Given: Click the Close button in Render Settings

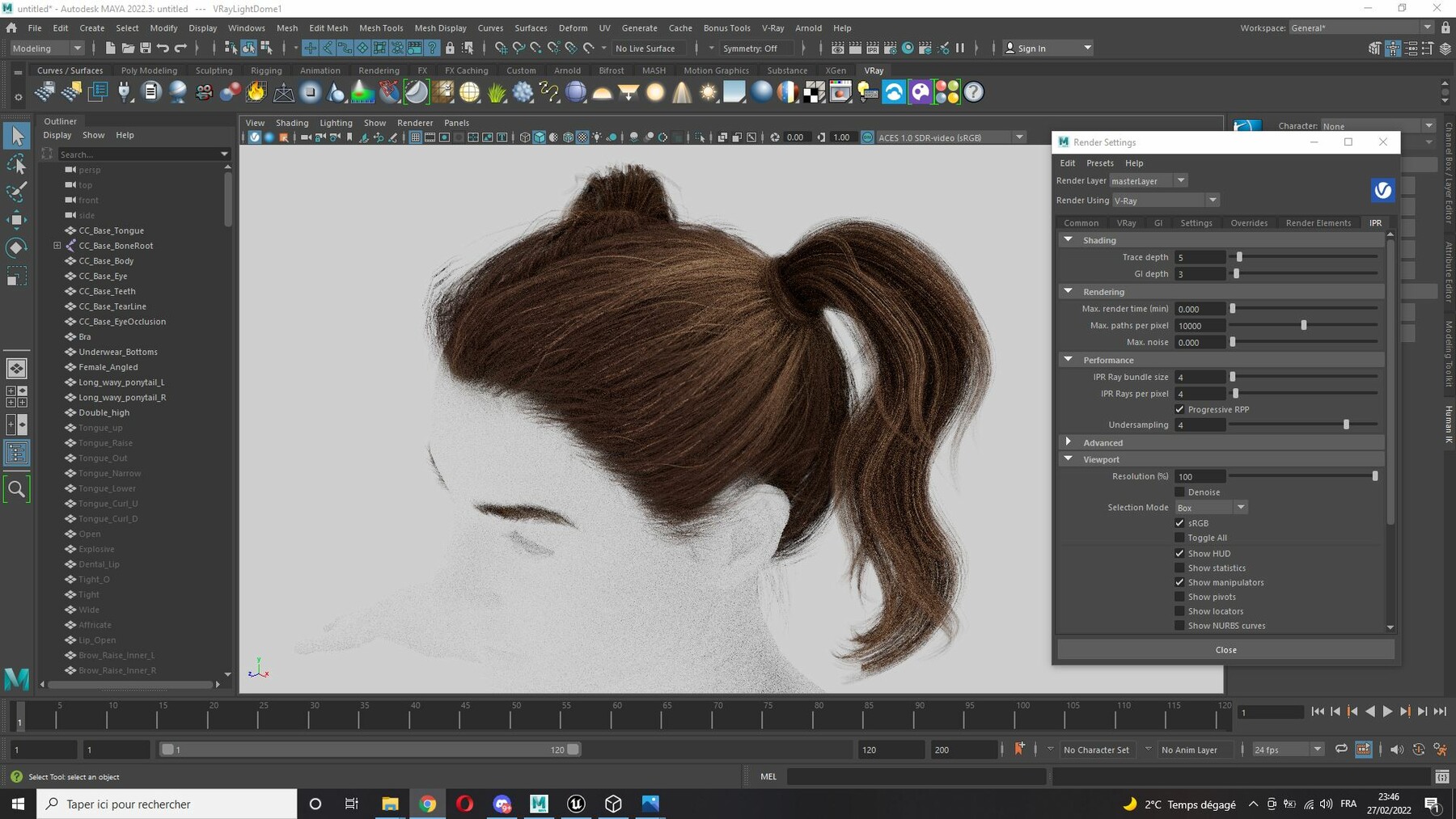Looking at the screenshot, I should 1225,649.
